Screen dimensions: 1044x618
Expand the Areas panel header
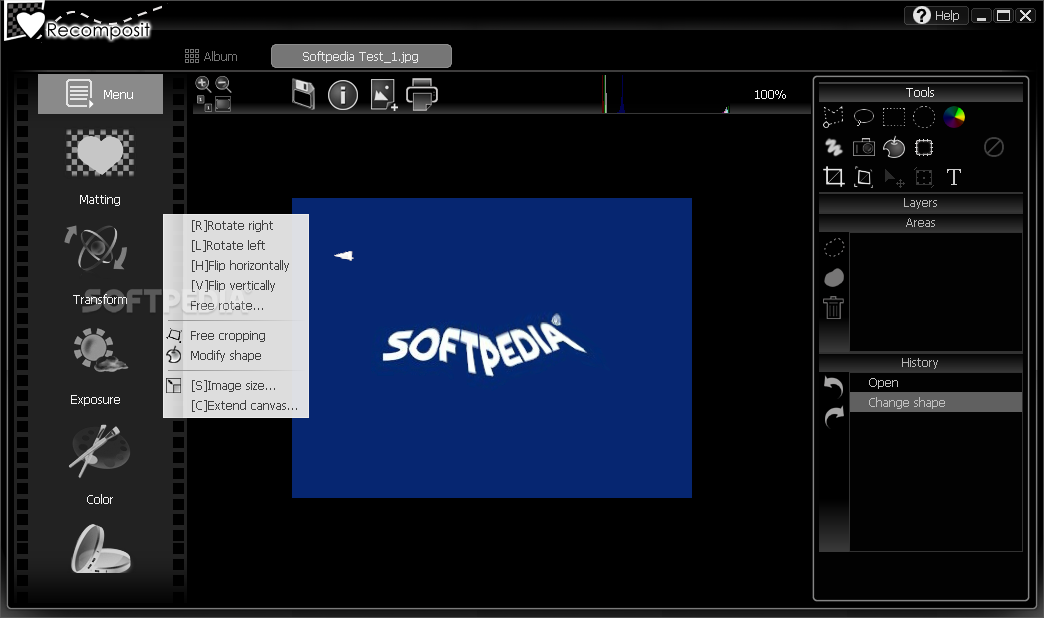pyautogui.click(x=920, y=223)
